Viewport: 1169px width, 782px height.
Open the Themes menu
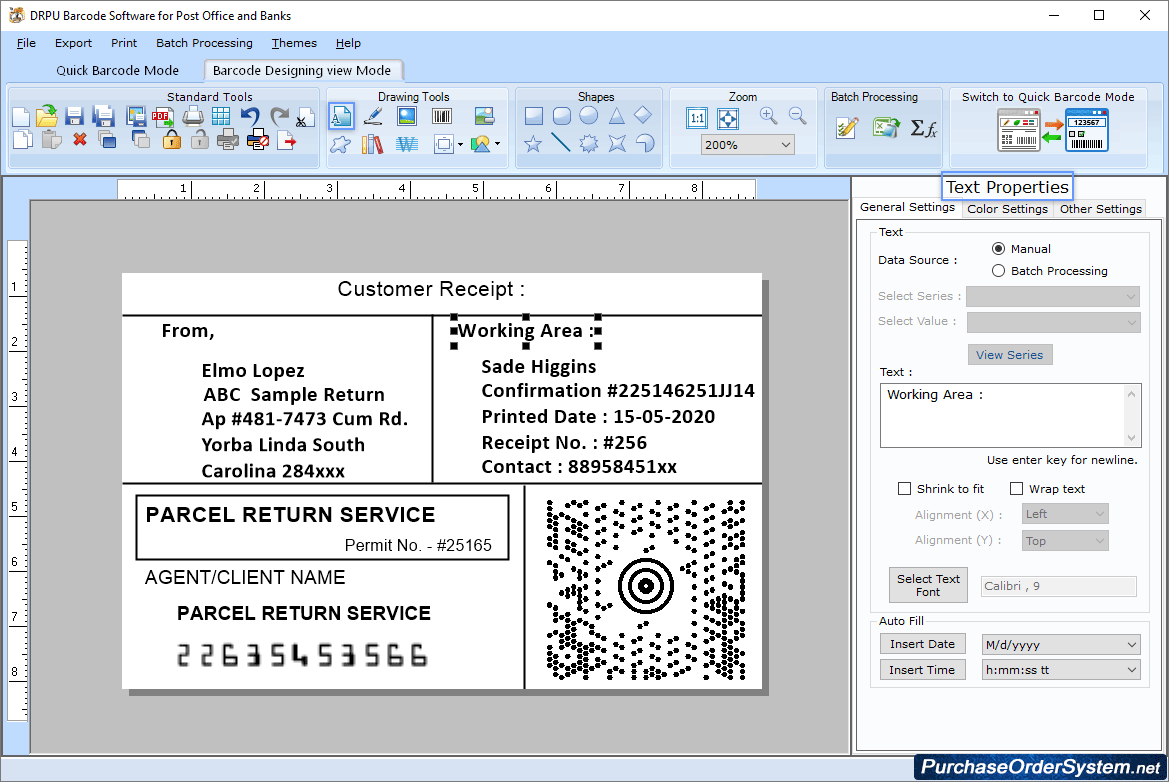(293, 43)
